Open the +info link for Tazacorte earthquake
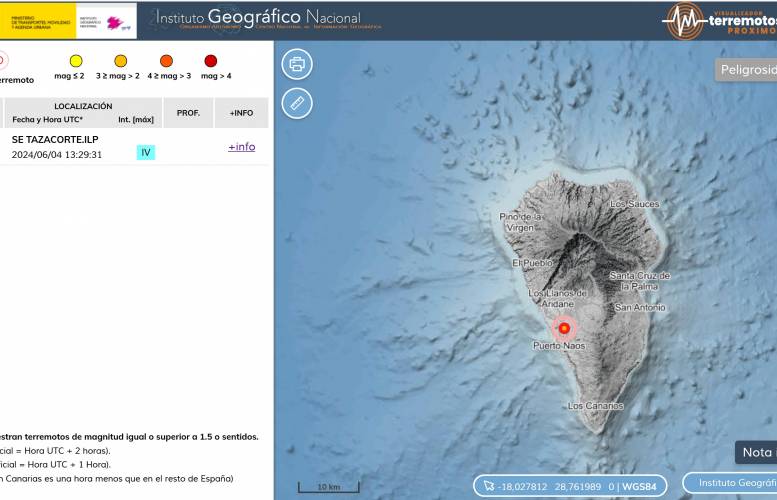This screenshot has height=500, width=777. click(x=241, y=147)
